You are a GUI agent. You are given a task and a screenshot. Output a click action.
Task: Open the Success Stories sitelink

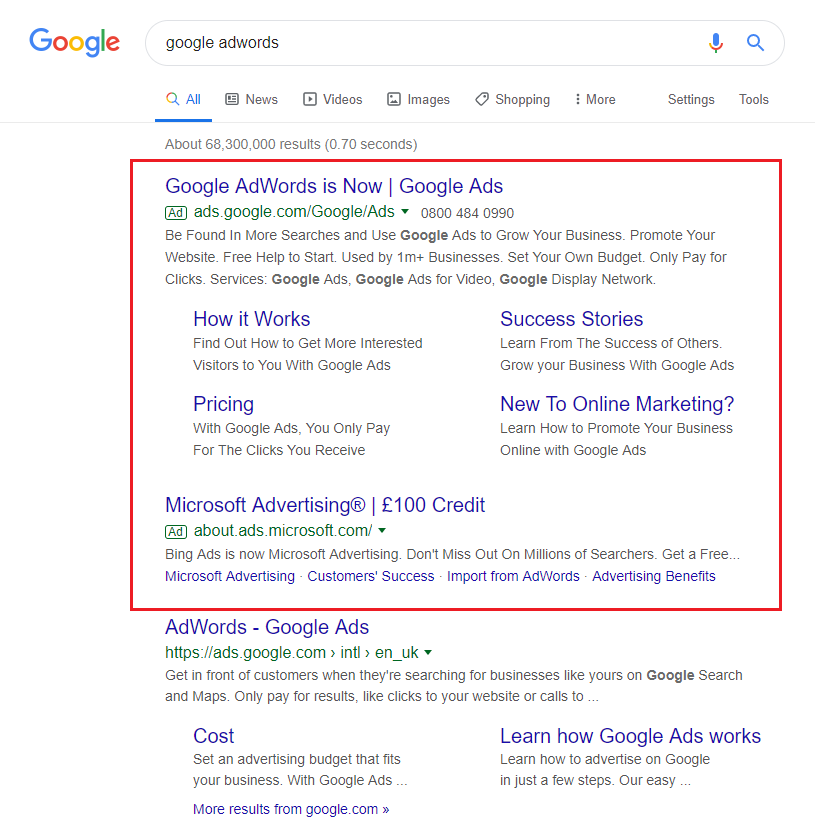[571, 319]
